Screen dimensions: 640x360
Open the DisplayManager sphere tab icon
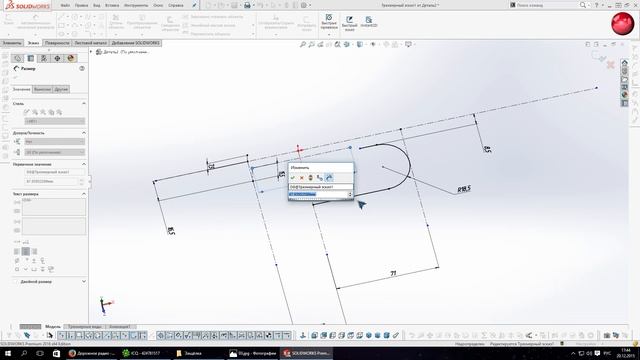click(x=71, y=58)
